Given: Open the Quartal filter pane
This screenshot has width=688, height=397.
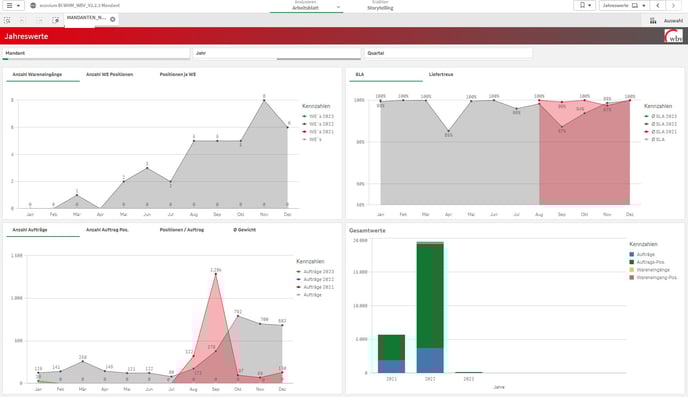Looking at the screenshot, I should click(x=448, y=53).
